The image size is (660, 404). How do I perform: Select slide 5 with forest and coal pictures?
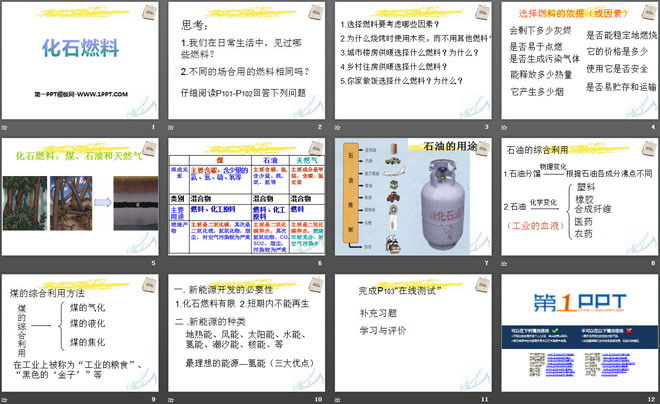(80, 197)
